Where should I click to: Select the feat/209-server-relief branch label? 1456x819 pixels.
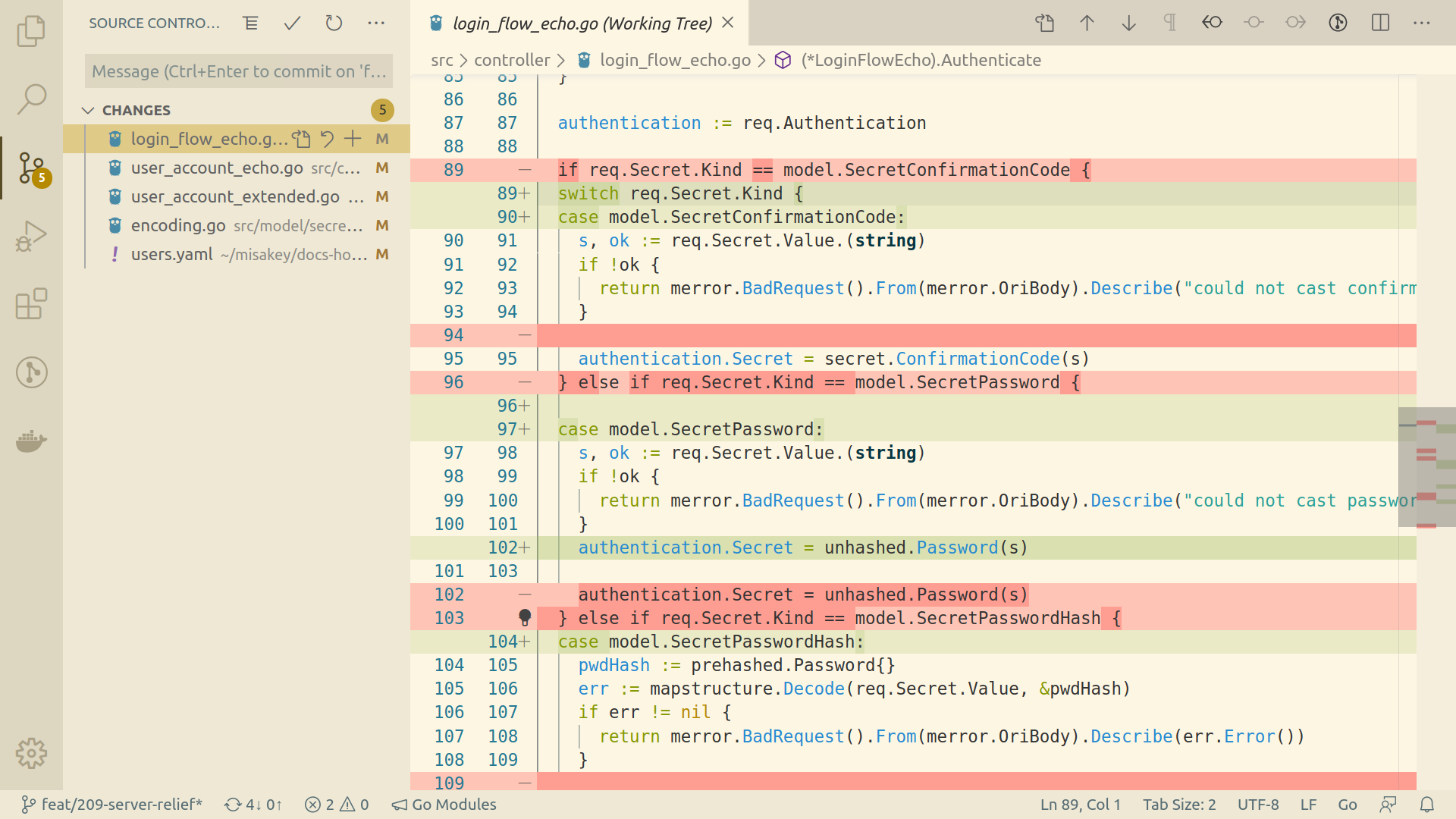(121, 805)
